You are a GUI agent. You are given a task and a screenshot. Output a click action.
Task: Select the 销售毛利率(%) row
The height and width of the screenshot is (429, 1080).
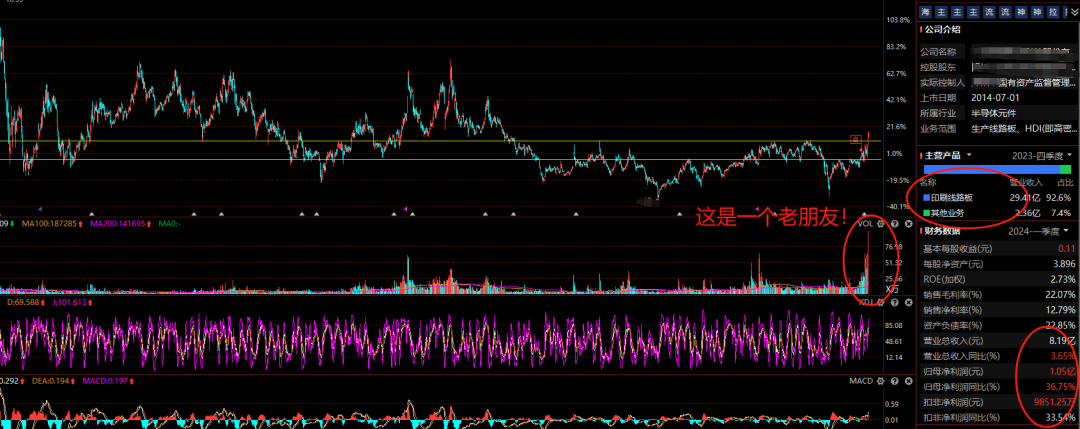(x=998, y=295)
